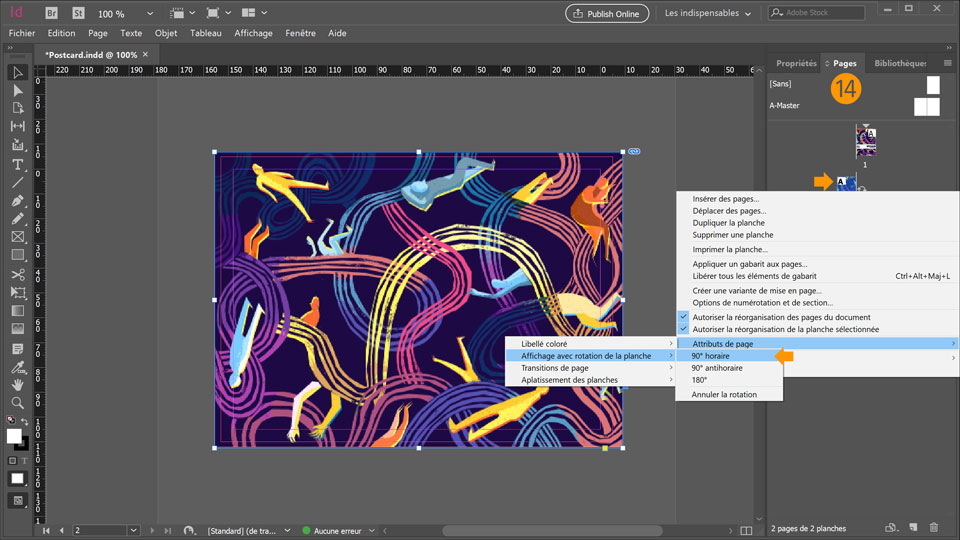Select the Type (T) tool
Screen dimensions: 960x540
click(18, 164)
